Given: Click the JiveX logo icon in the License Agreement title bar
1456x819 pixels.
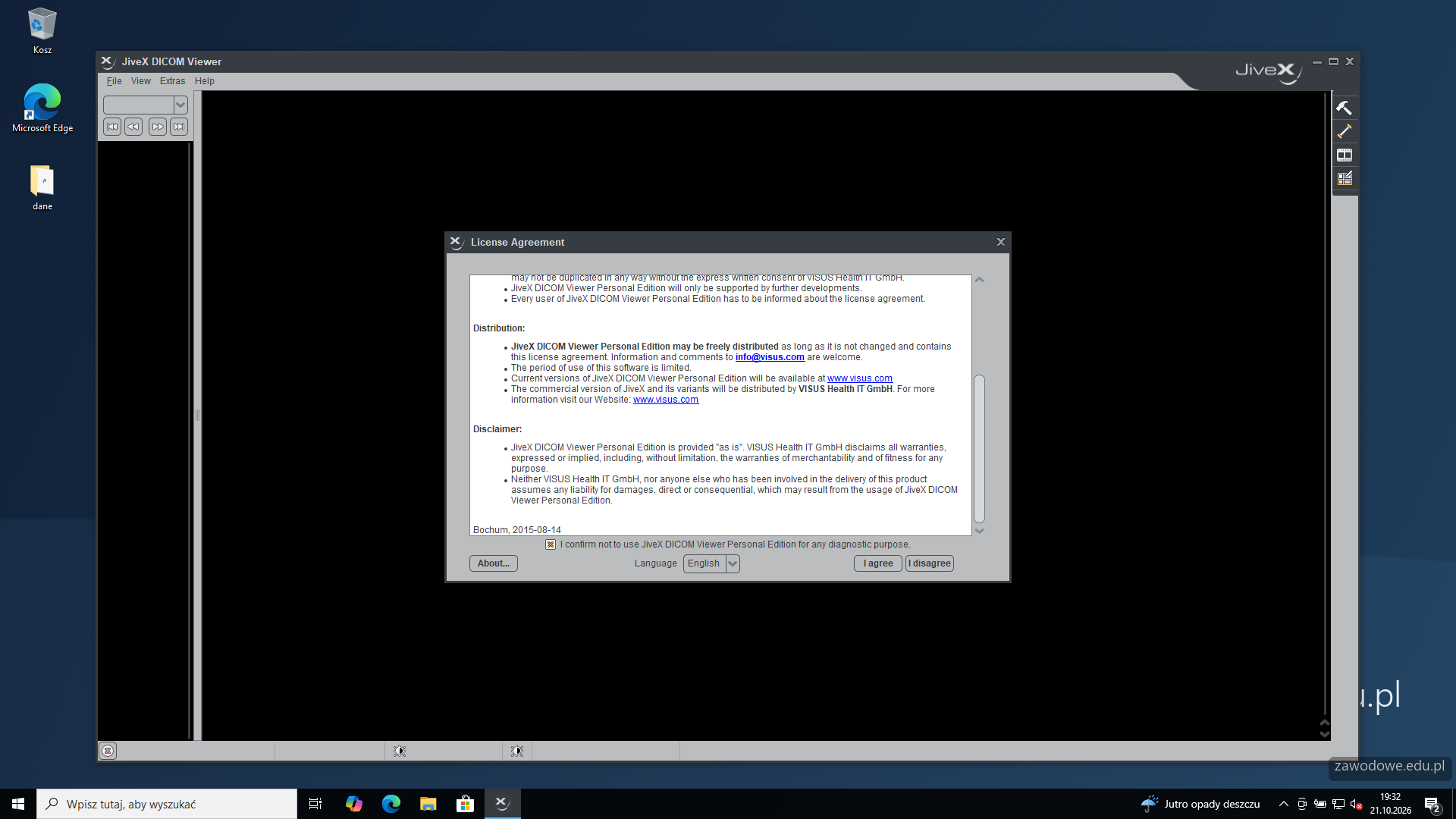Looking at the screenshot, I should [456, 242].
